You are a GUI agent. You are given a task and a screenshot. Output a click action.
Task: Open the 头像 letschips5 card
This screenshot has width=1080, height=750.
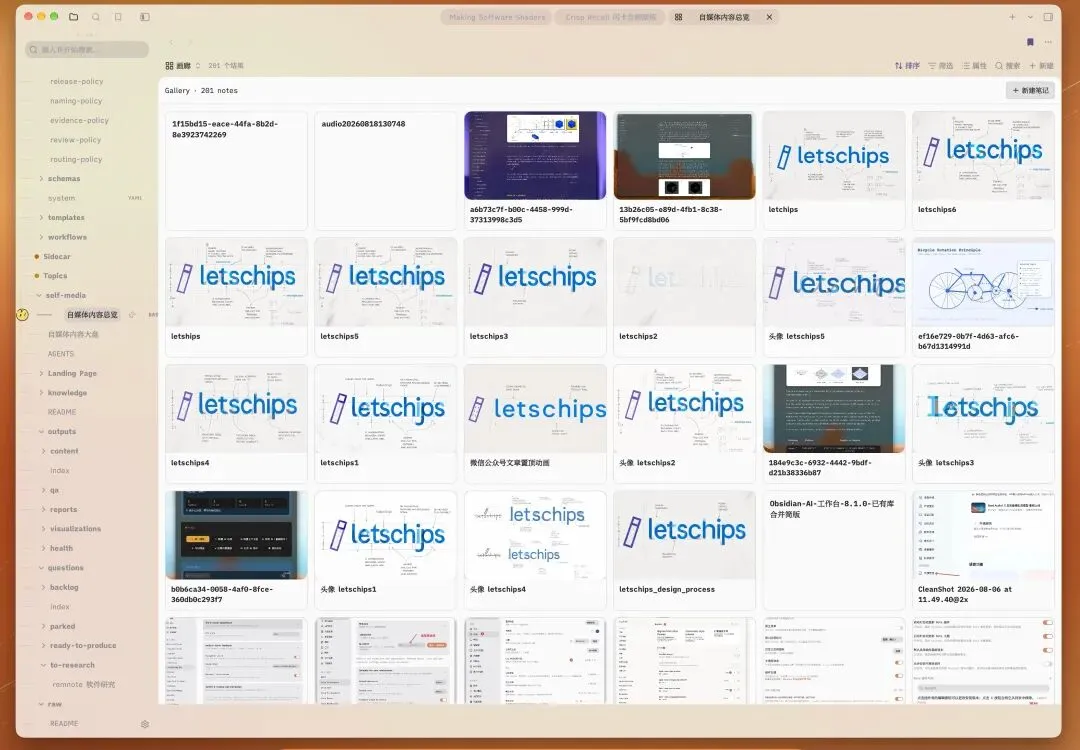(833, 297)
